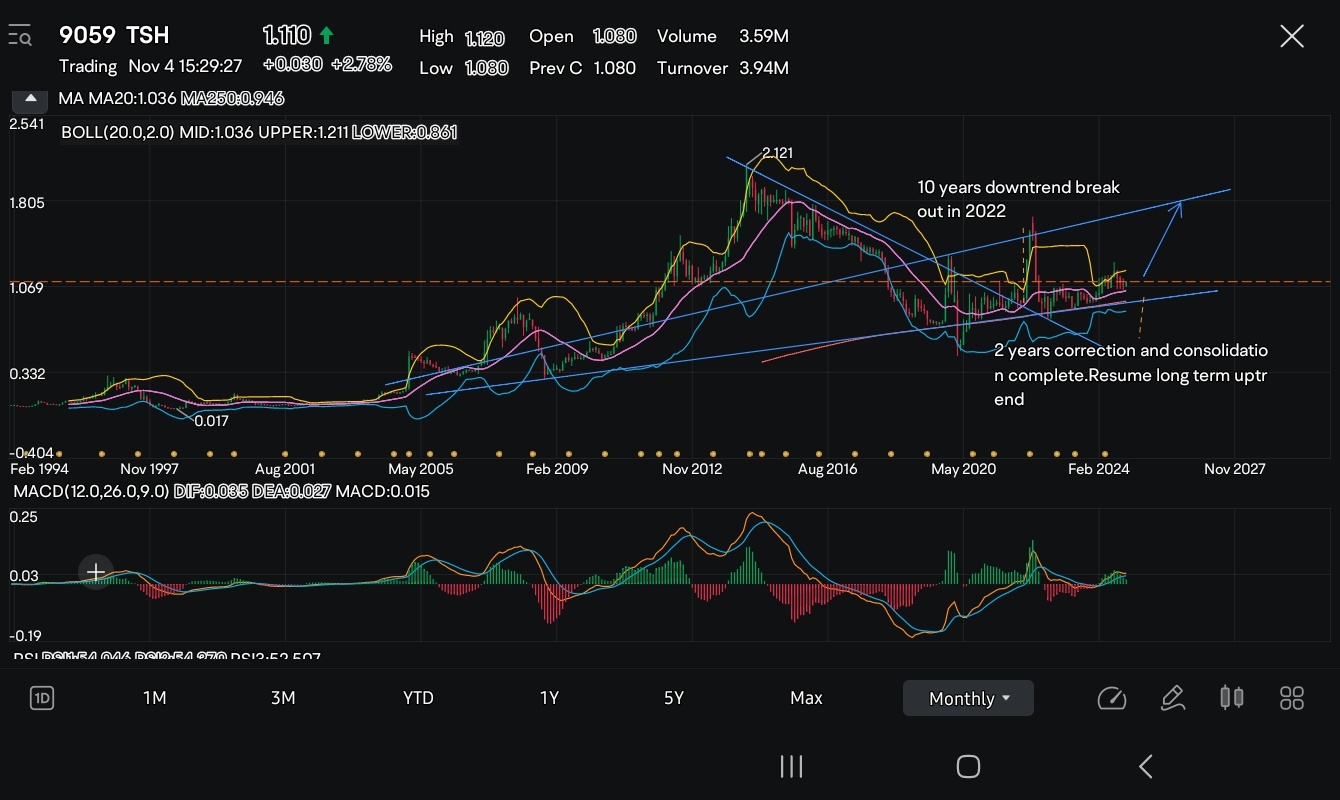This screenshot has width=1340, height=800.
Task: Select the Max range tab
Action: coord(806,698)
